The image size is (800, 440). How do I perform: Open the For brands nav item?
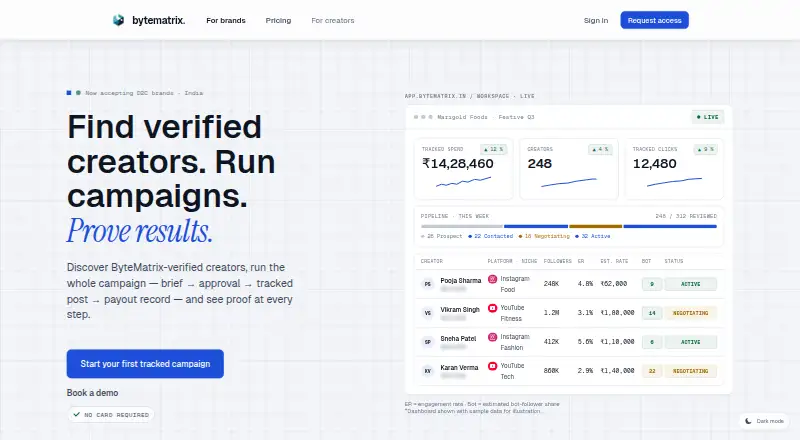pos(226,20)
